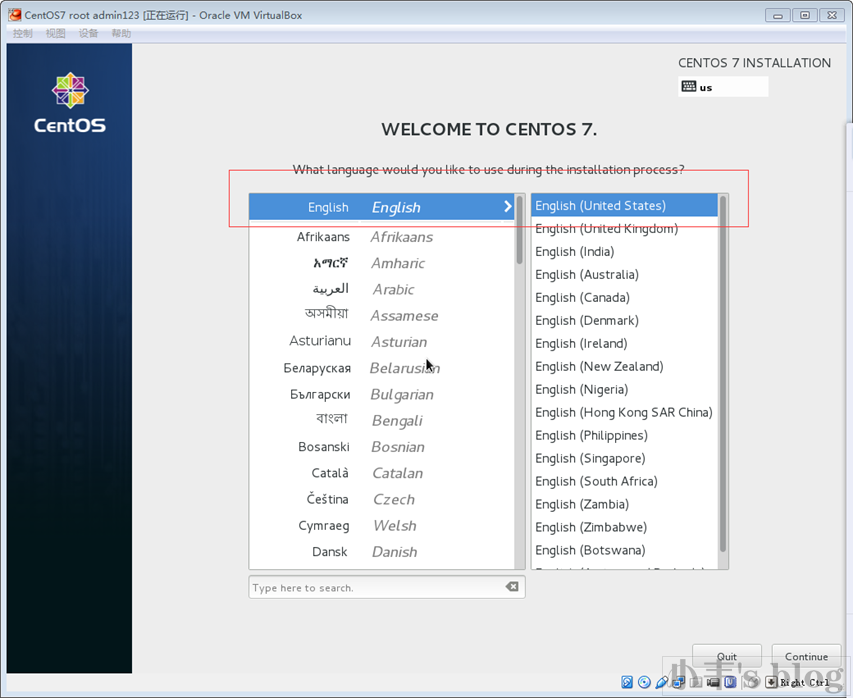Viewport: 853px width, 698px height.
Task: Minimize the VirtualBox window
Action: [777, 15]
